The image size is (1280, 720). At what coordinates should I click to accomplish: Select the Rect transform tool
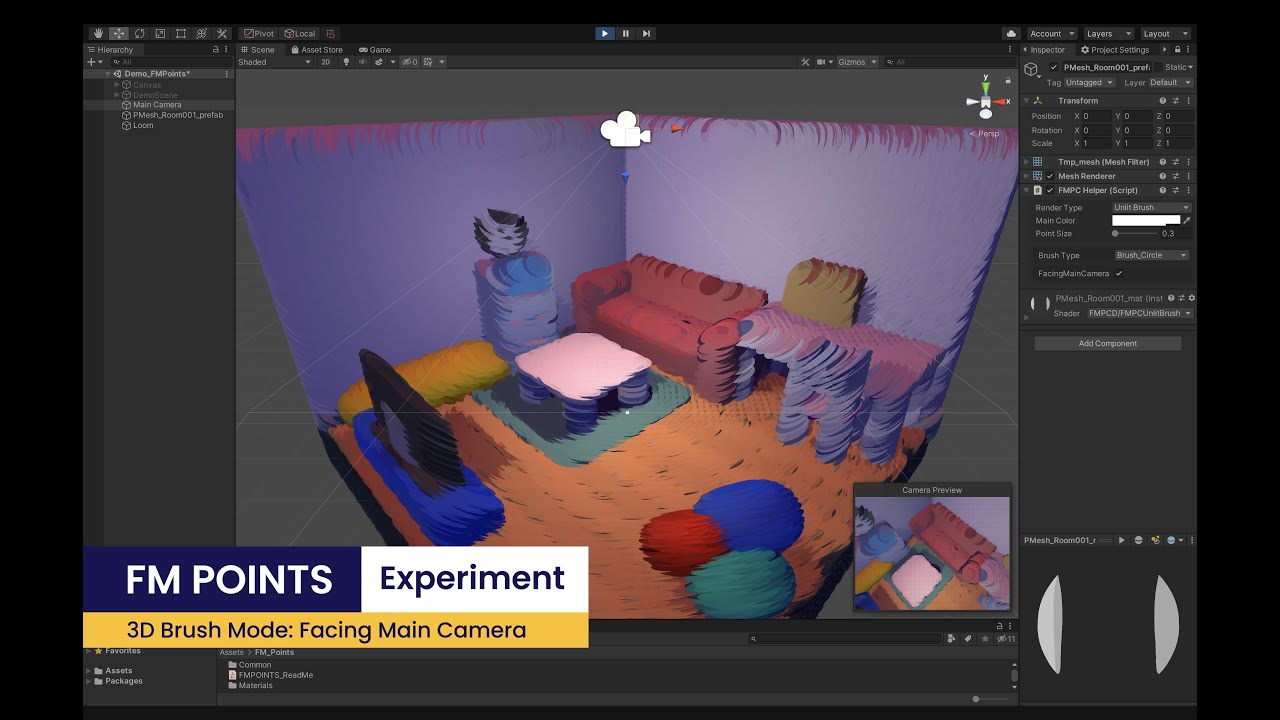tap(180, 33)
